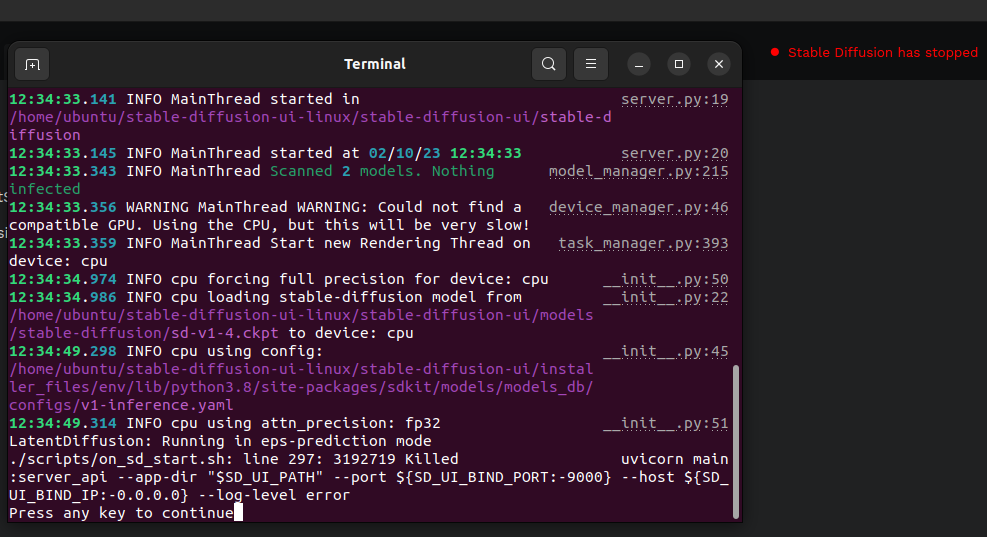
Task: Open the task_manager.py:393 source link
Action: coord(643,244)
